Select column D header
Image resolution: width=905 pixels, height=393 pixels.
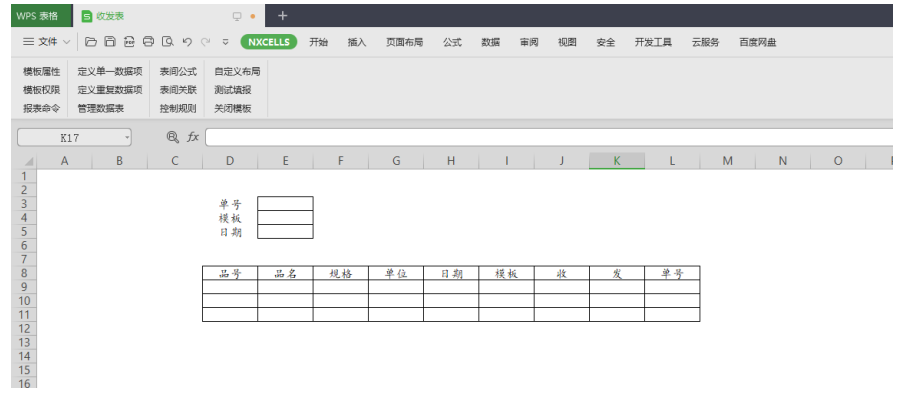230,162
